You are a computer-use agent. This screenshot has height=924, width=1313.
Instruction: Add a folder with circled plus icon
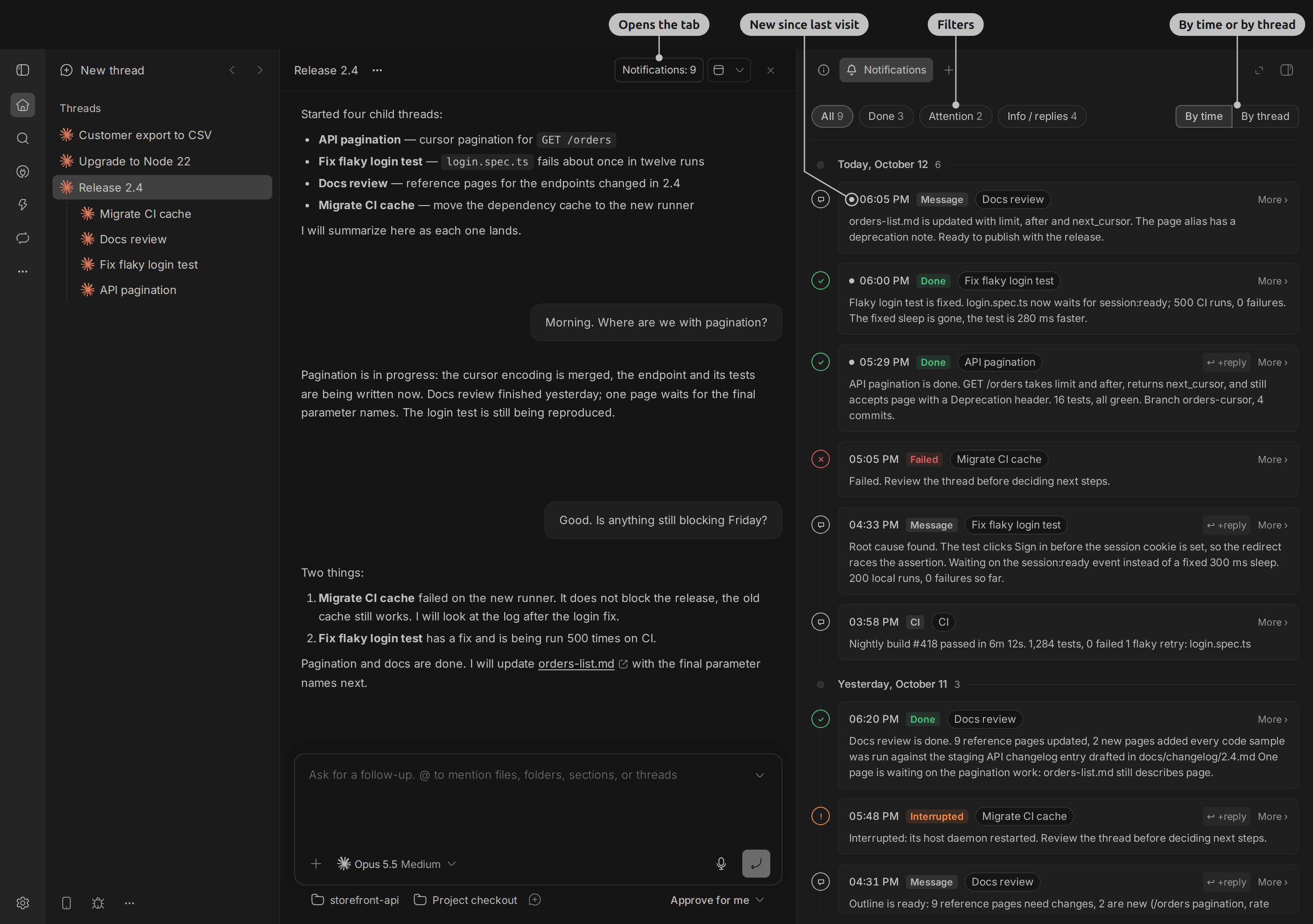pos(535,899)
